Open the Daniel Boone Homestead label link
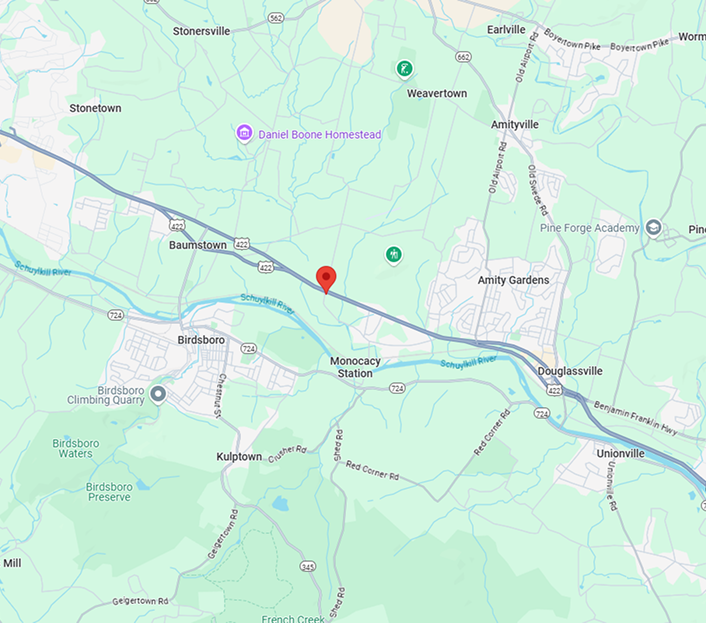The image size is (706, 623). [x=320, y=135]
